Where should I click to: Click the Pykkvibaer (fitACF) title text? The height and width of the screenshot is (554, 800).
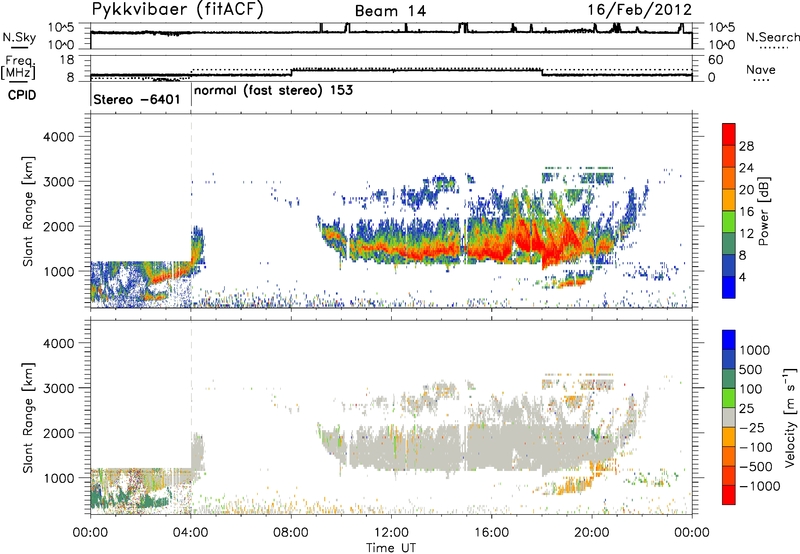point(178,10)
